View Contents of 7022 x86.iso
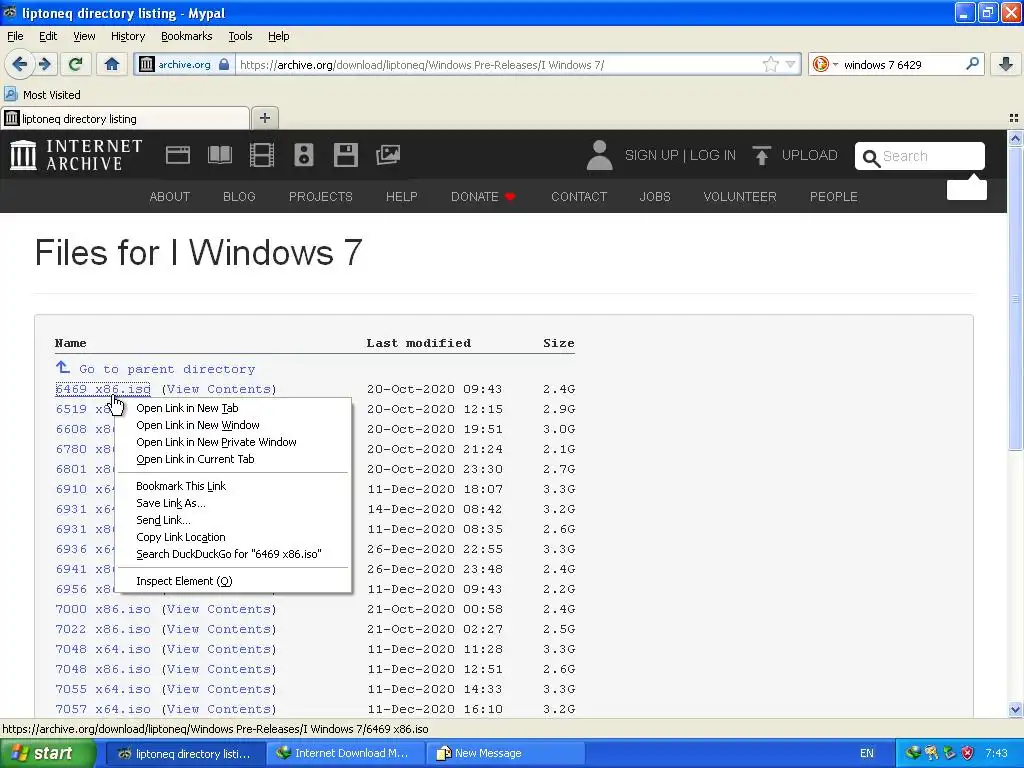 click(219, 630)
